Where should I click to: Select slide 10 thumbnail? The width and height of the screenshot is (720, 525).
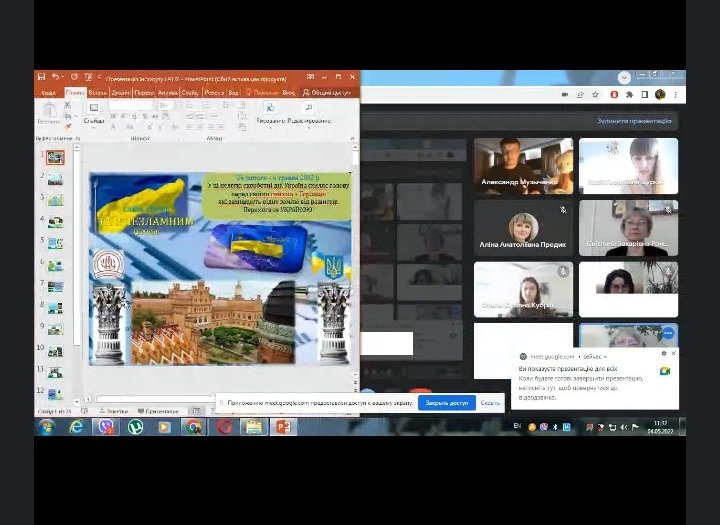click(55, 351)
